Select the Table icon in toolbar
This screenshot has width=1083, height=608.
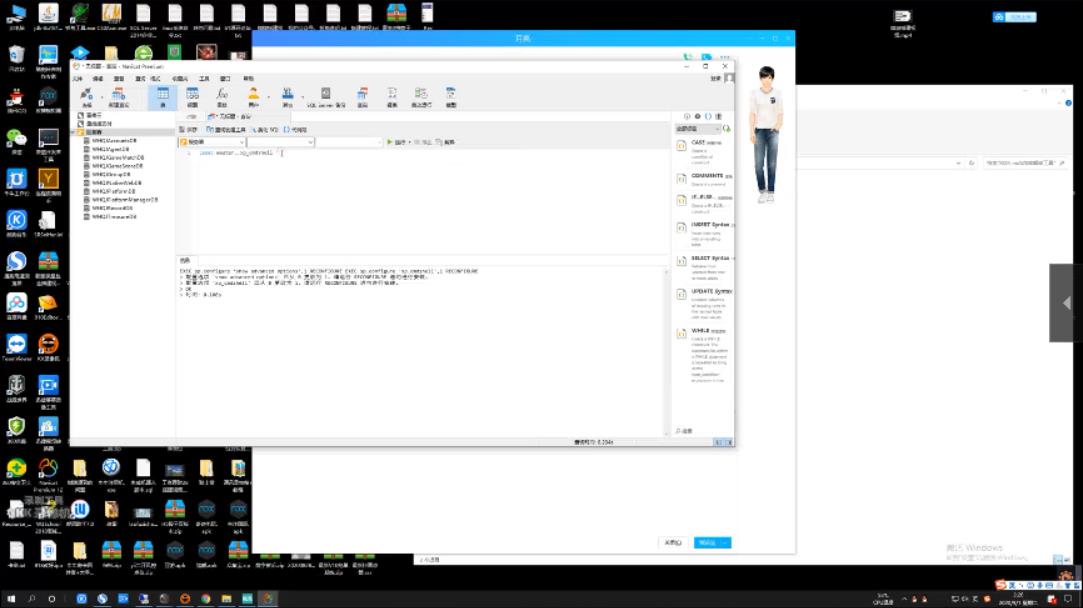pos(163,97)
